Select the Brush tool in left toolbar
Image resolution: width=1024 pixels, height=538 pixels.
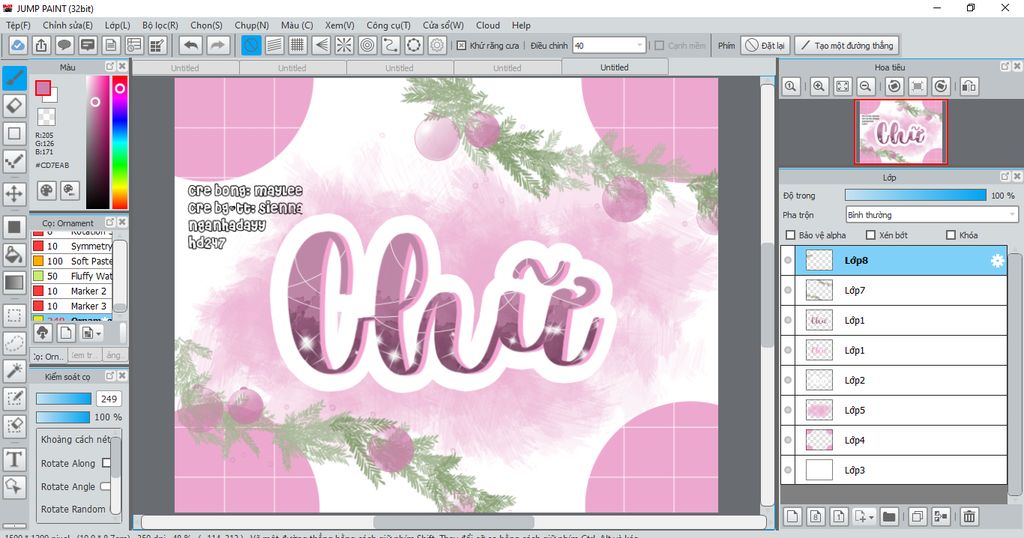(14, 78)
